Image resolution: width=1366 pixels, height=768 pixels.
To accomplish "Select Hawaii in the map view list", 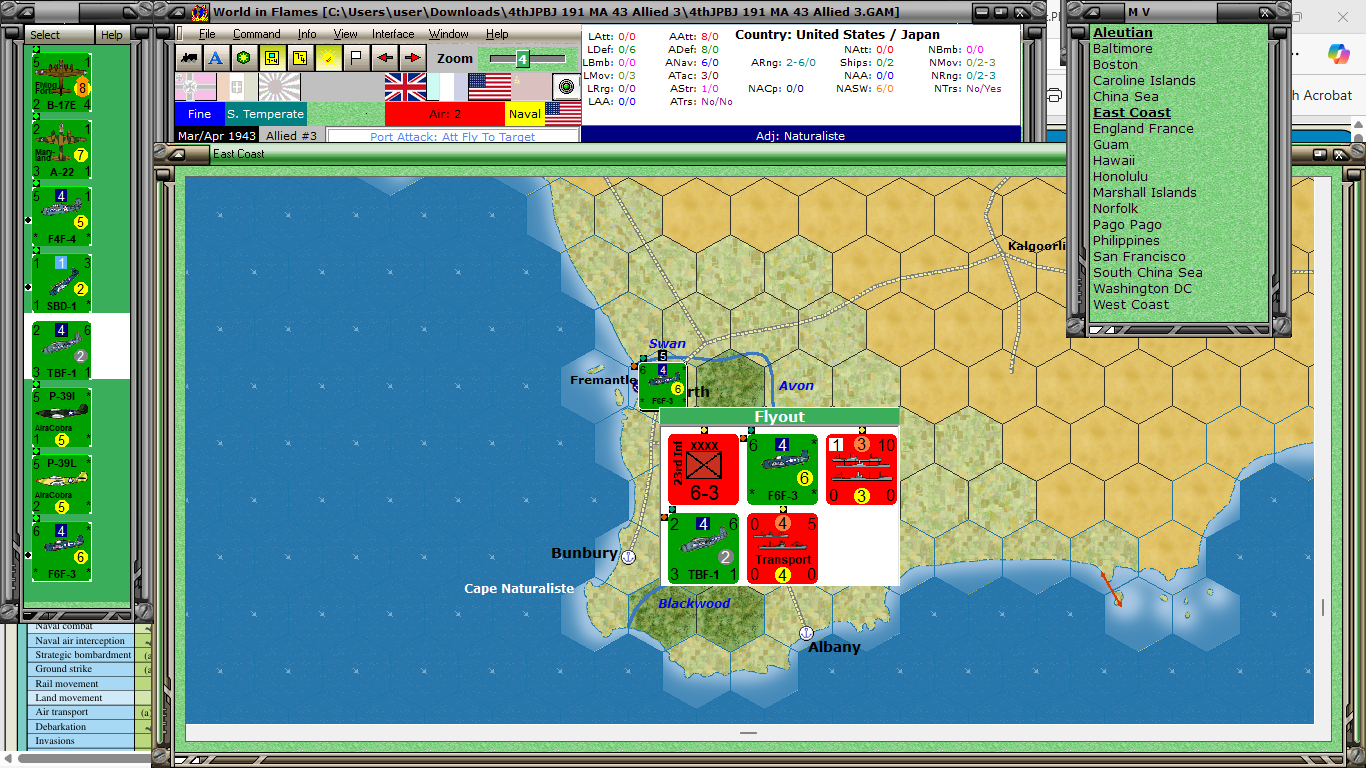I will [x=1114, y=161].
